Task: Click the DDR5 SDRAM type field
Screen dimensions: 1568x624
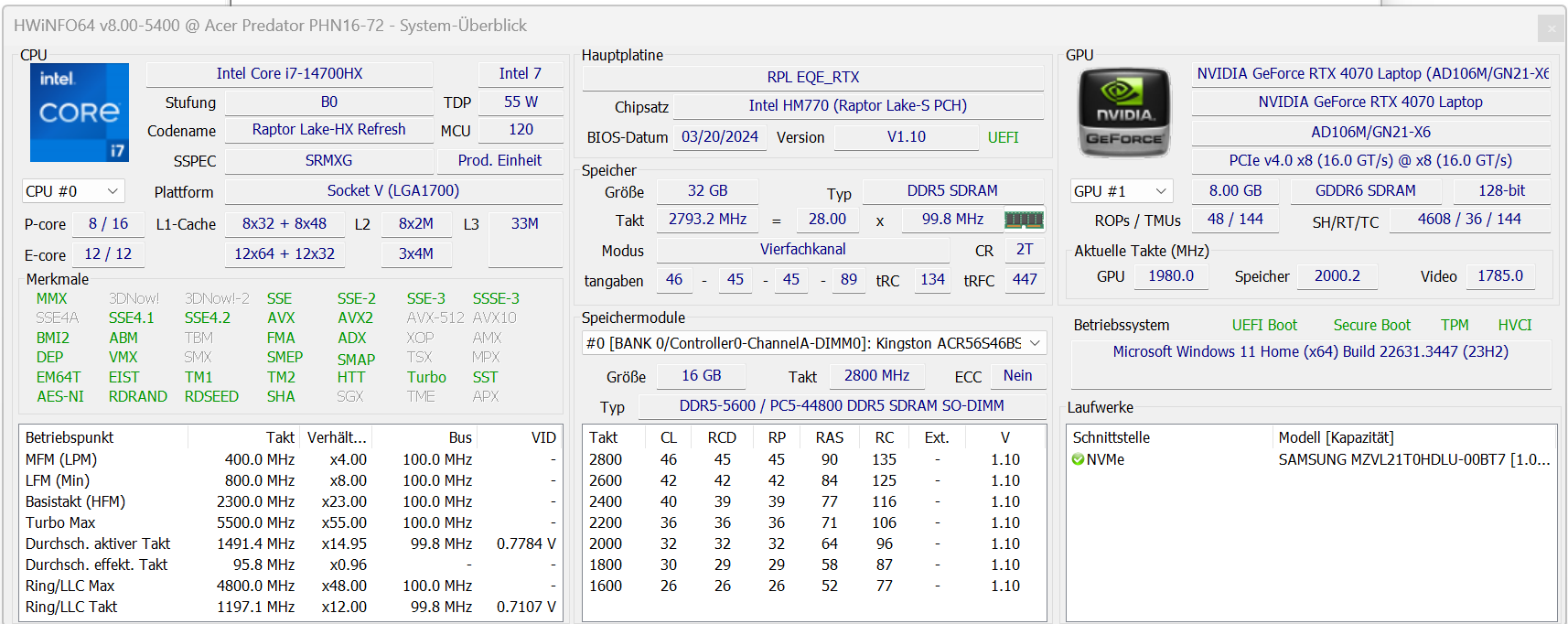Action: tap(952, 190)
